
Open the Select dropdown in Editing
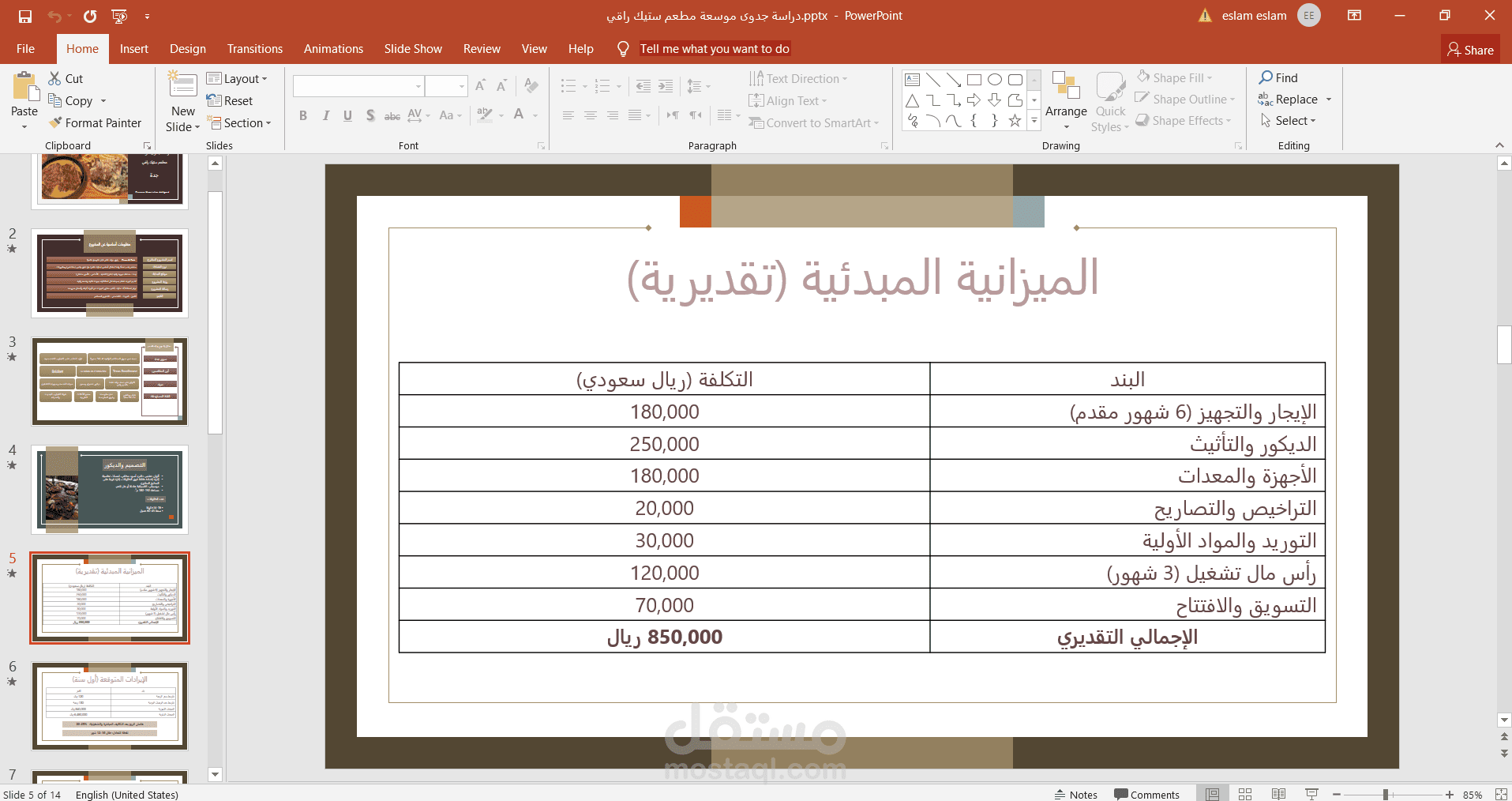click(1289, 121)
